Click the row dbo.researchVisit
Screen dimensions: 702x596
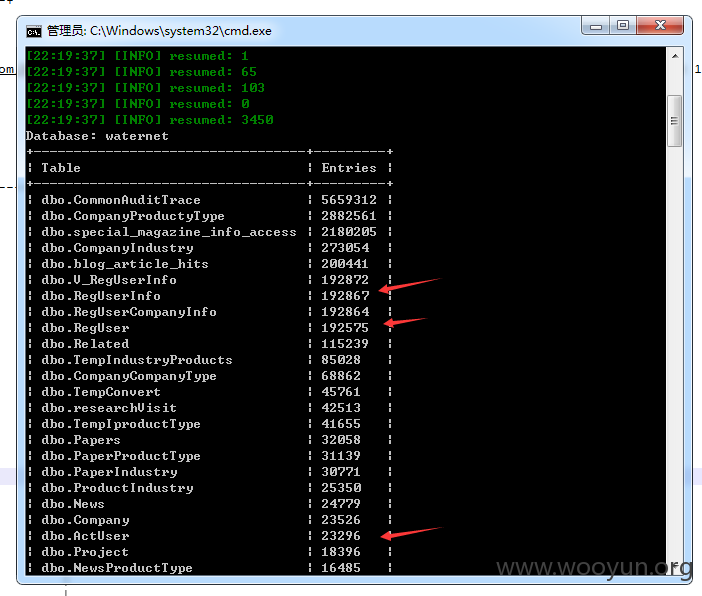pos(210,408)
